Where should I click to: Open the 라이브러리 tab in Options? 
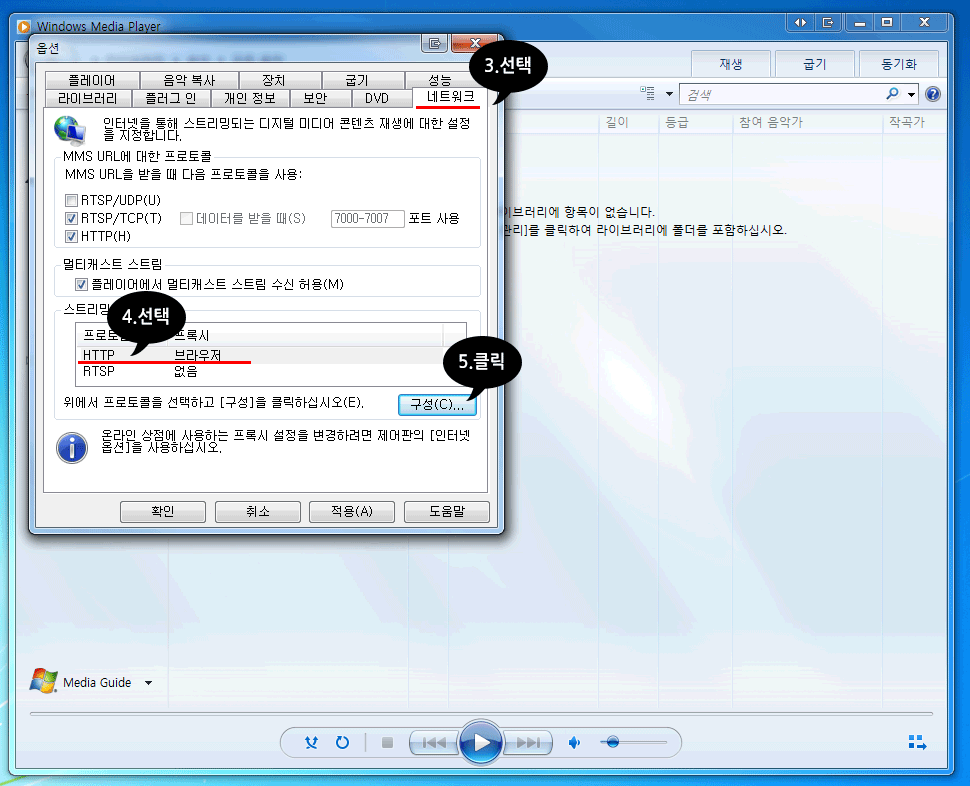(x=88, y=98)
